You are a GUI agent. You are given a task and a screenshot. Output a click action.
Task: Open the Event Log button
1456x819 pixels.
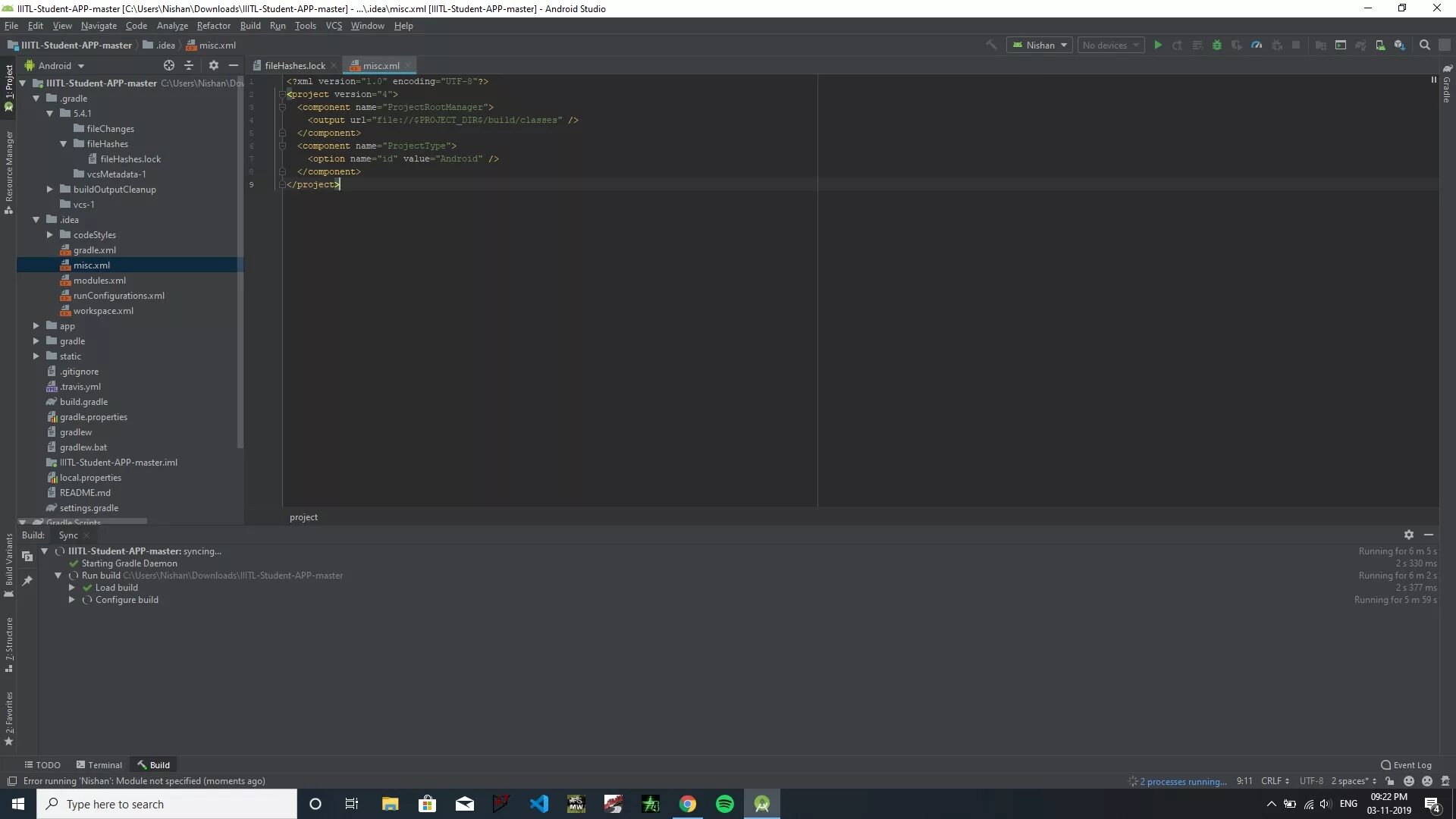1406,765
